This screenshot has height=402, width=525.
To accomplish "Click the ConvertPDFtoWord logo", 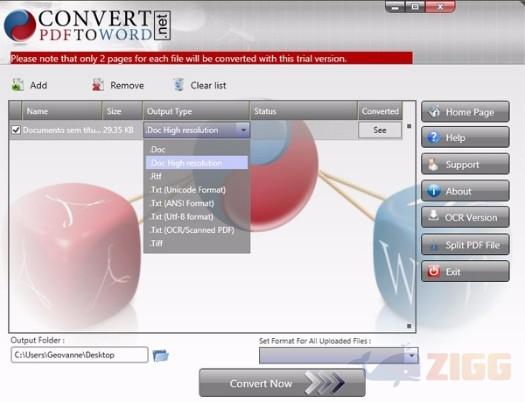I will coord(87,26).
